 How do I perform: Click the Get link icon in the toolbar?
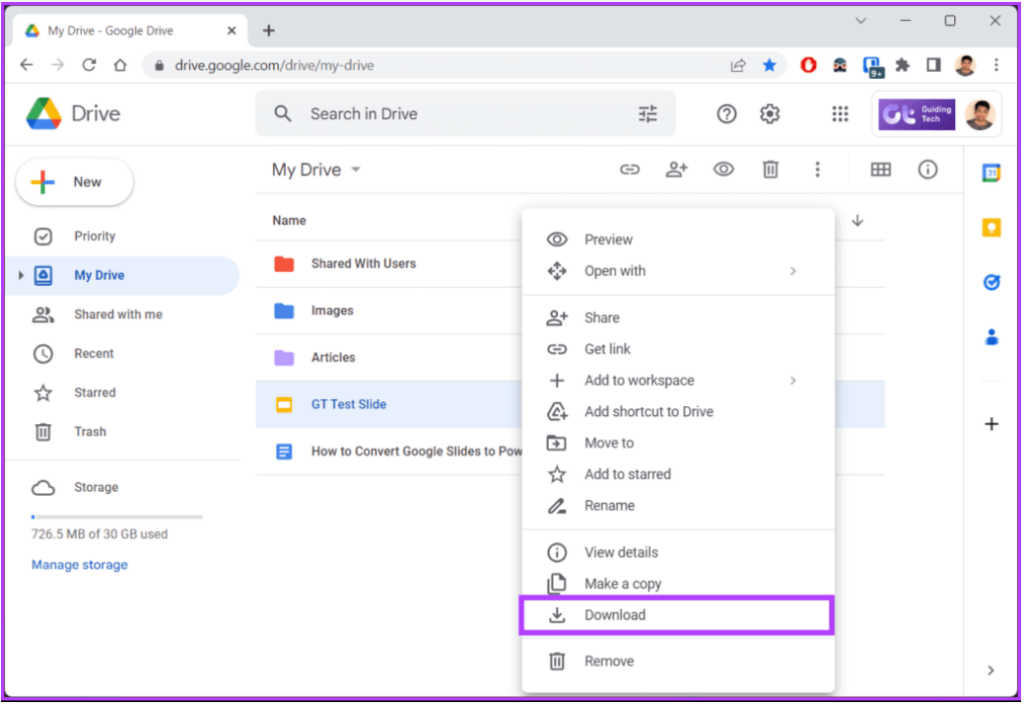(x=630, y=169)
